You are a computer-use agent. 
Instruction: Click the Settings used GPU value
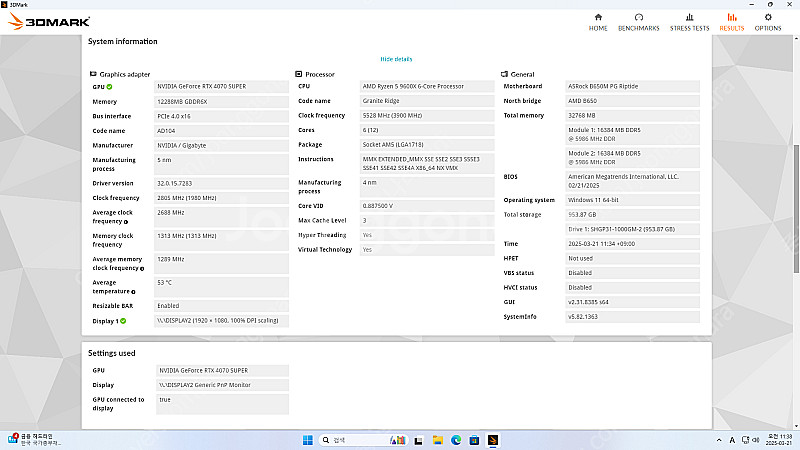[222, 370]
